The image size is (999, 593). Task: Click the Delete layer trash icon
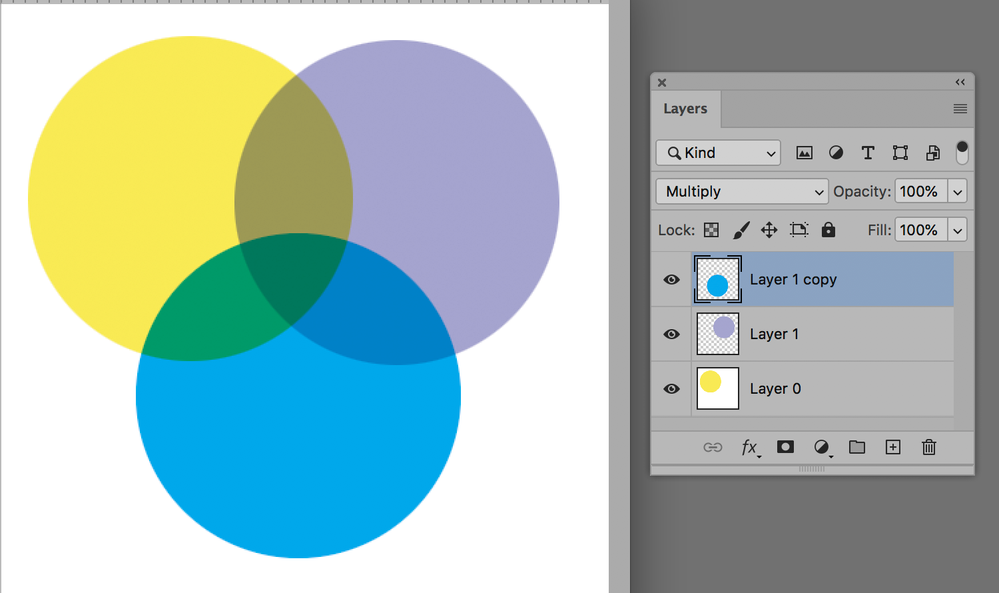(x=928, y=447)
